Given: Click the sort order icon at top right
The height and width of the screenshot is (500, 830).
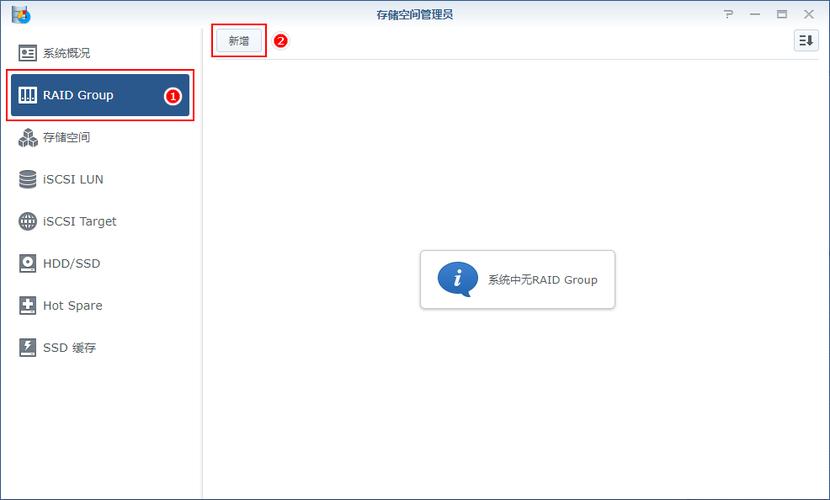Looking at the screenshot, I should pos(806,41).
